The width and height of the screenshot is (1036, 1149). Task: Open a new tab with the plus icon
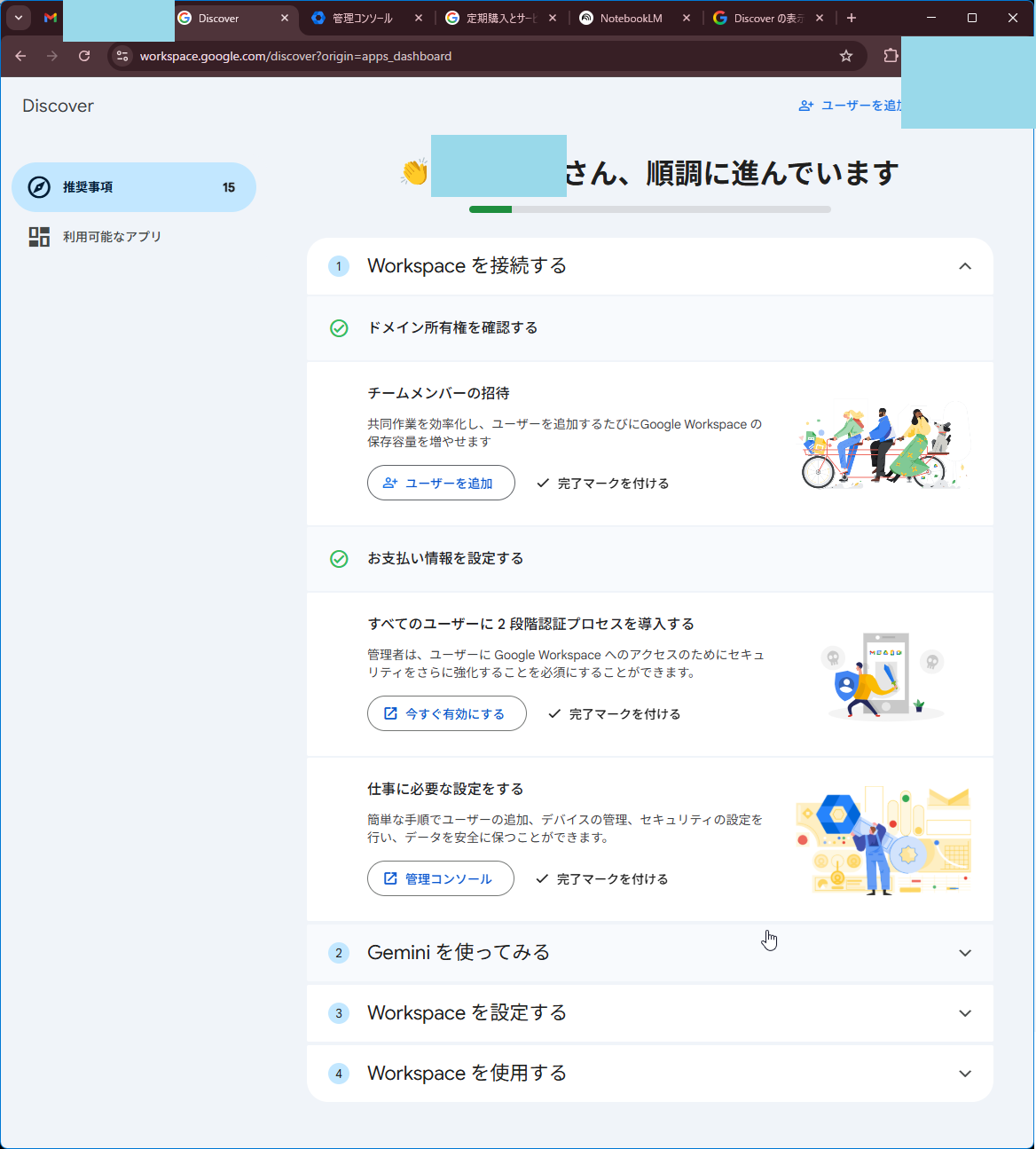(x=852, y=18)
